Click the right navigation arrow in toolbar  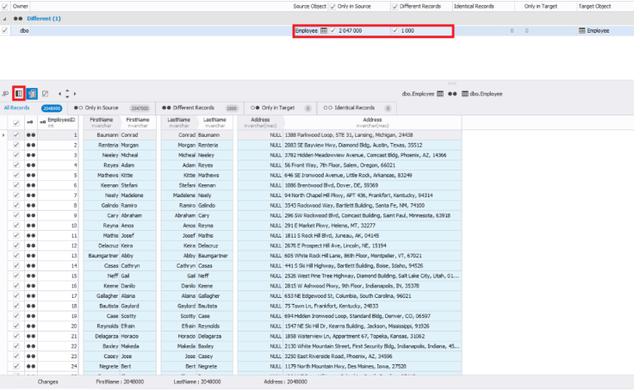click(x=75, y=94)
